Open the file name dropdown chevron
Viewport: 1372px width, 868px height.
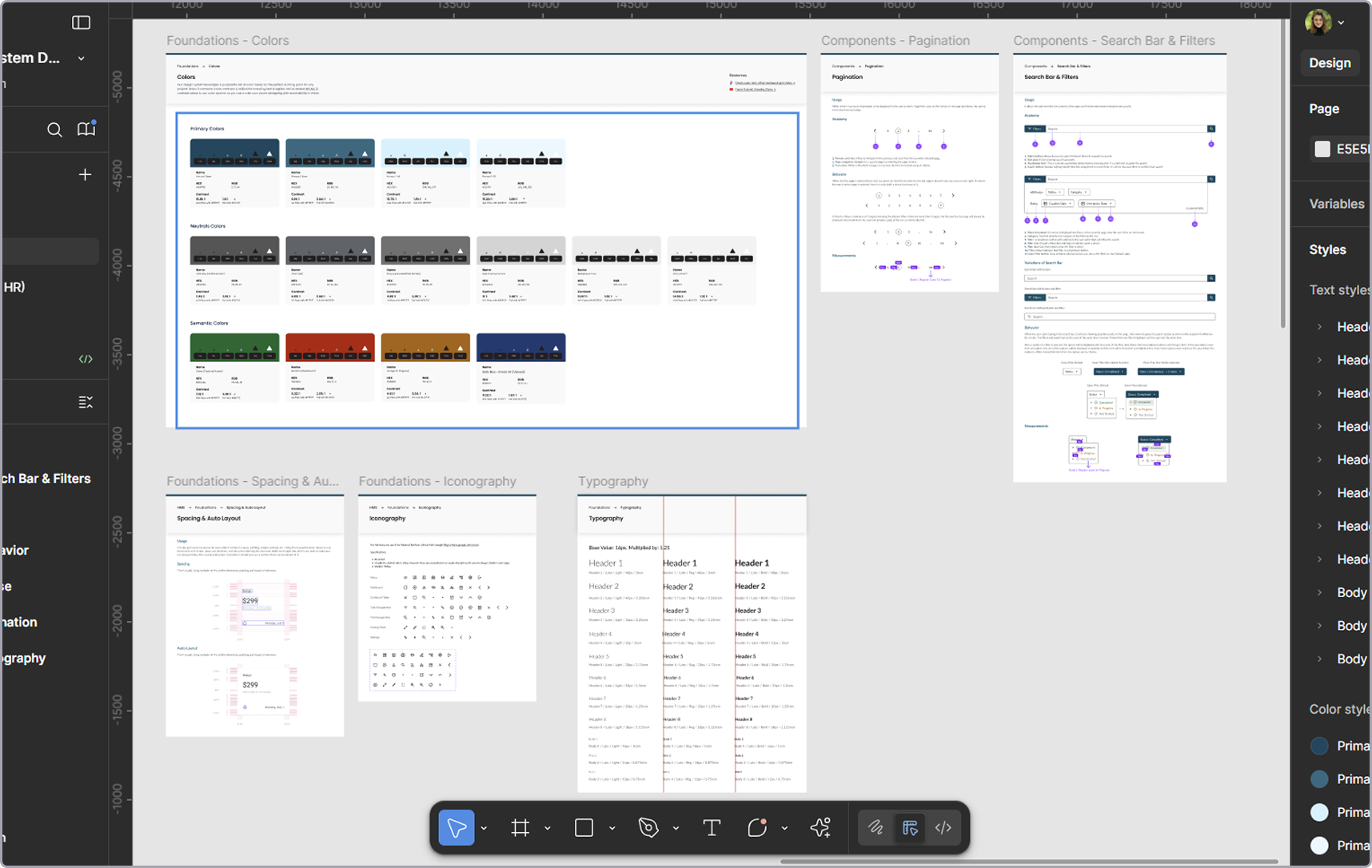(82, 58)
